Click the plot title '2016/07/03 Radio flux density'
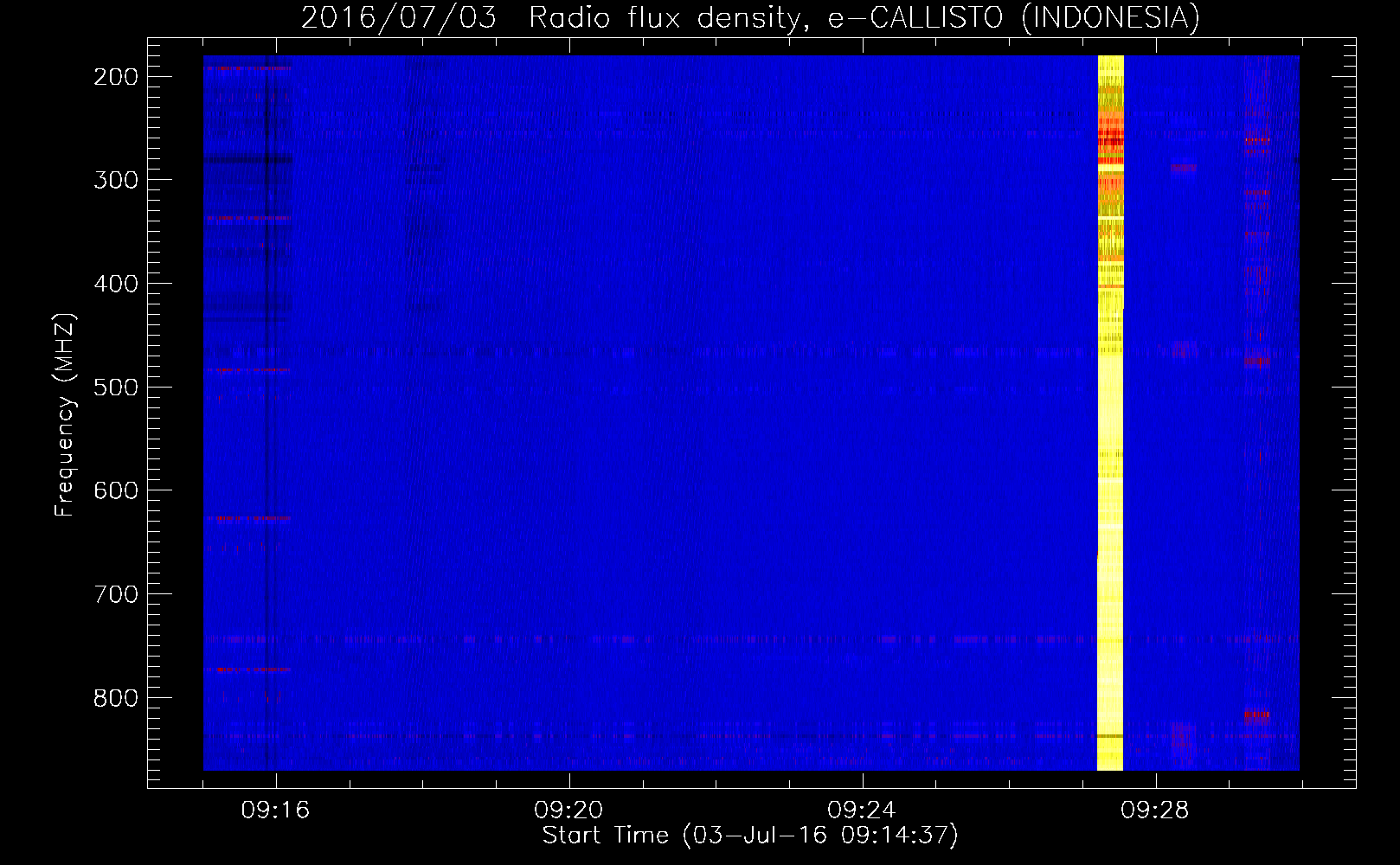Viewport: 1400px width, 865px height. point(751,17)
